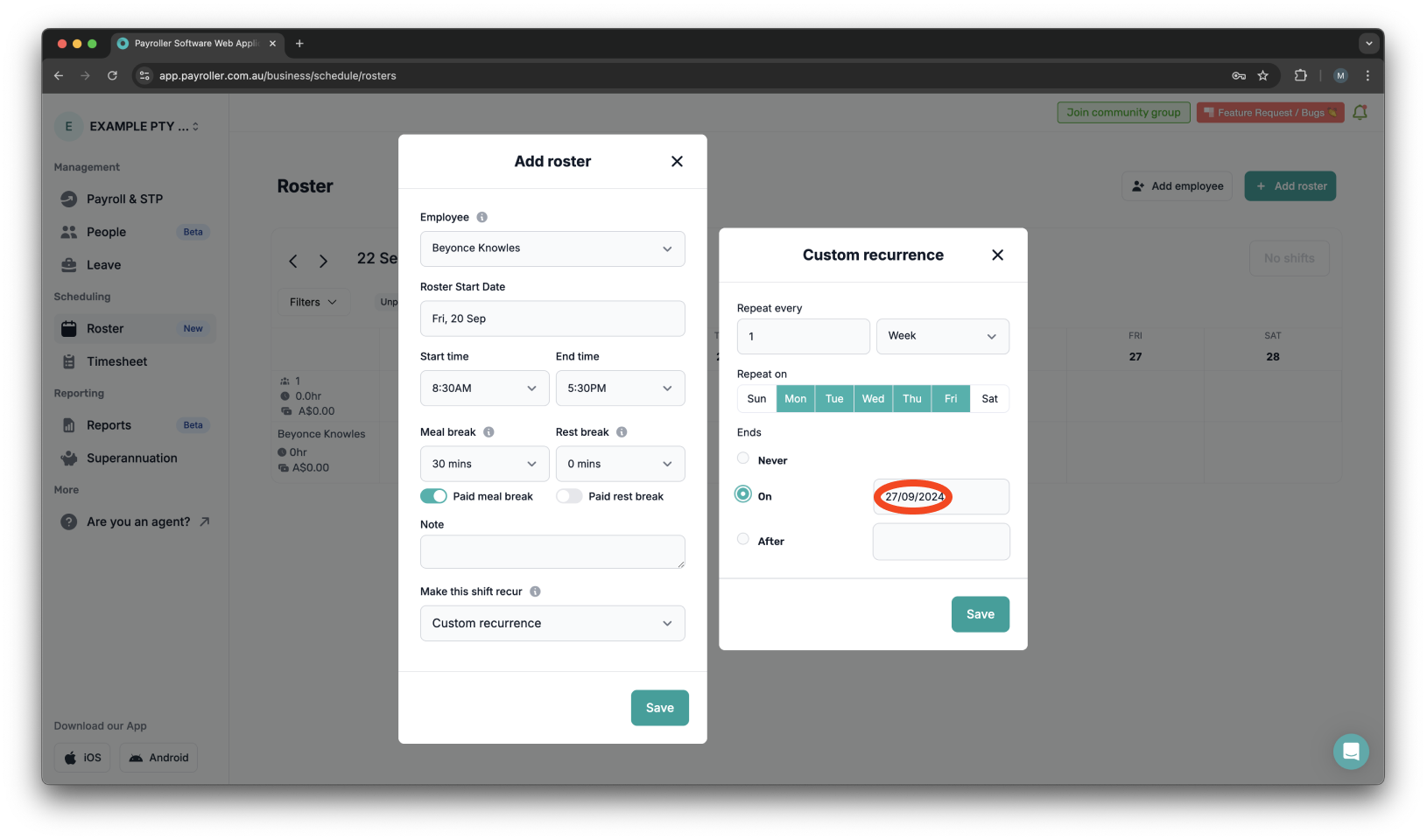Select the On date radio option

pos(743,494)
